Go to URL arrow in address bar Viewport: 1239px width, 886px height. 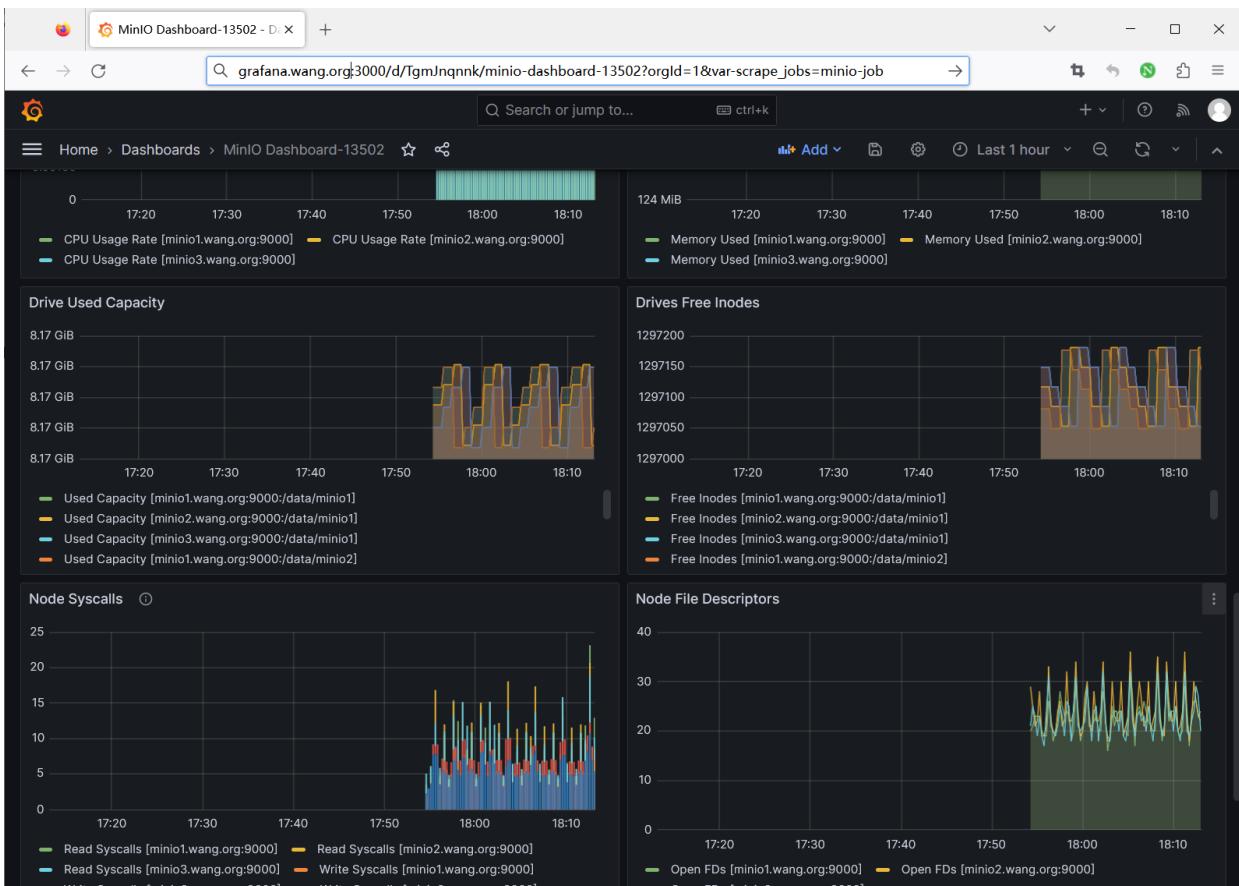click(x=954, y=70)
